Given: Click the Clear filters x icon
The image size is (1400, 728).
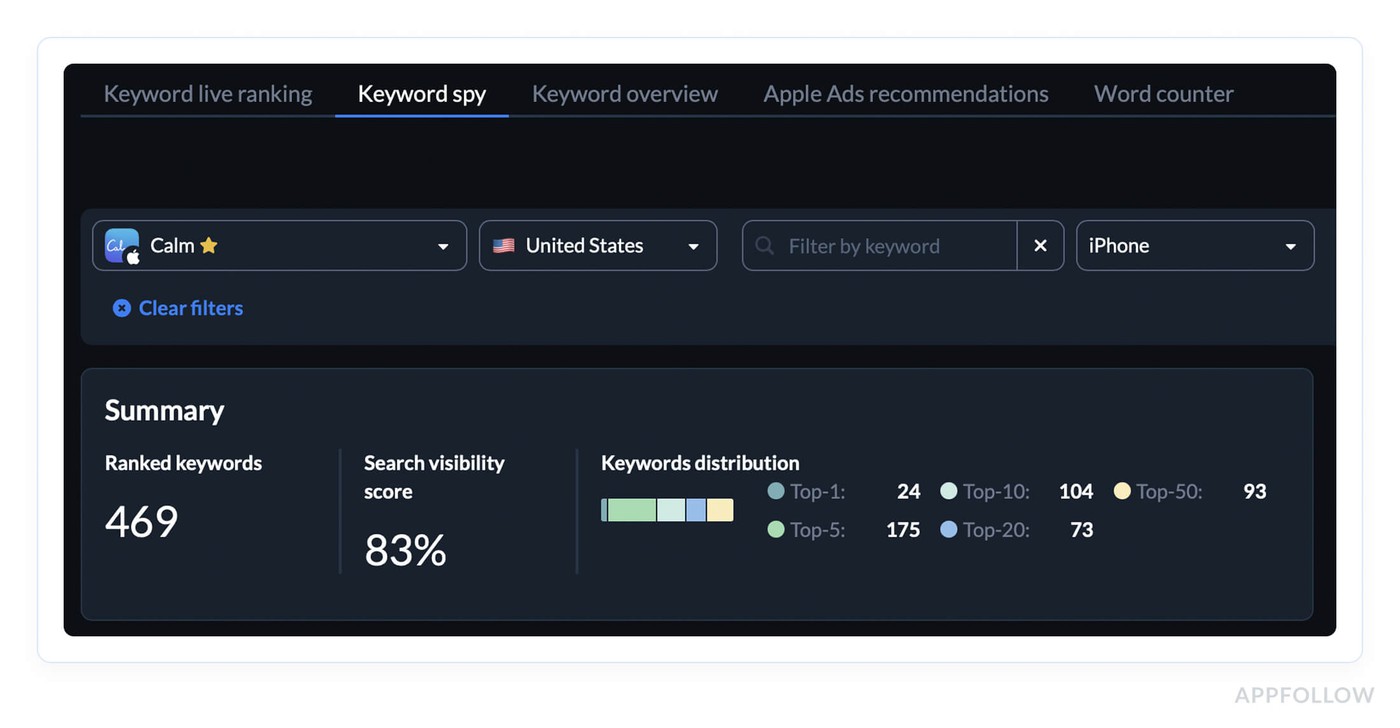Looking at the screenshot, I should [122, 308].
